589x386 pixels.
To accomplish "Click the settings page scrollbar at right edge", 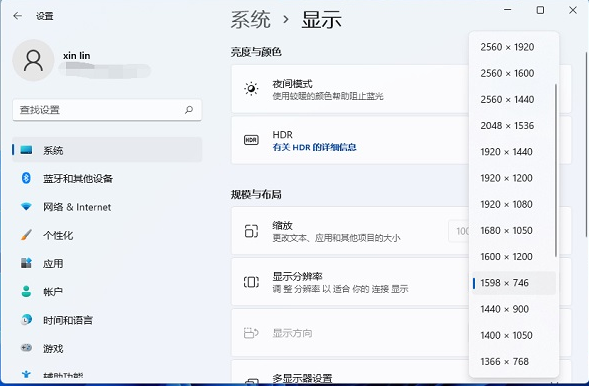I will [587, 145].
